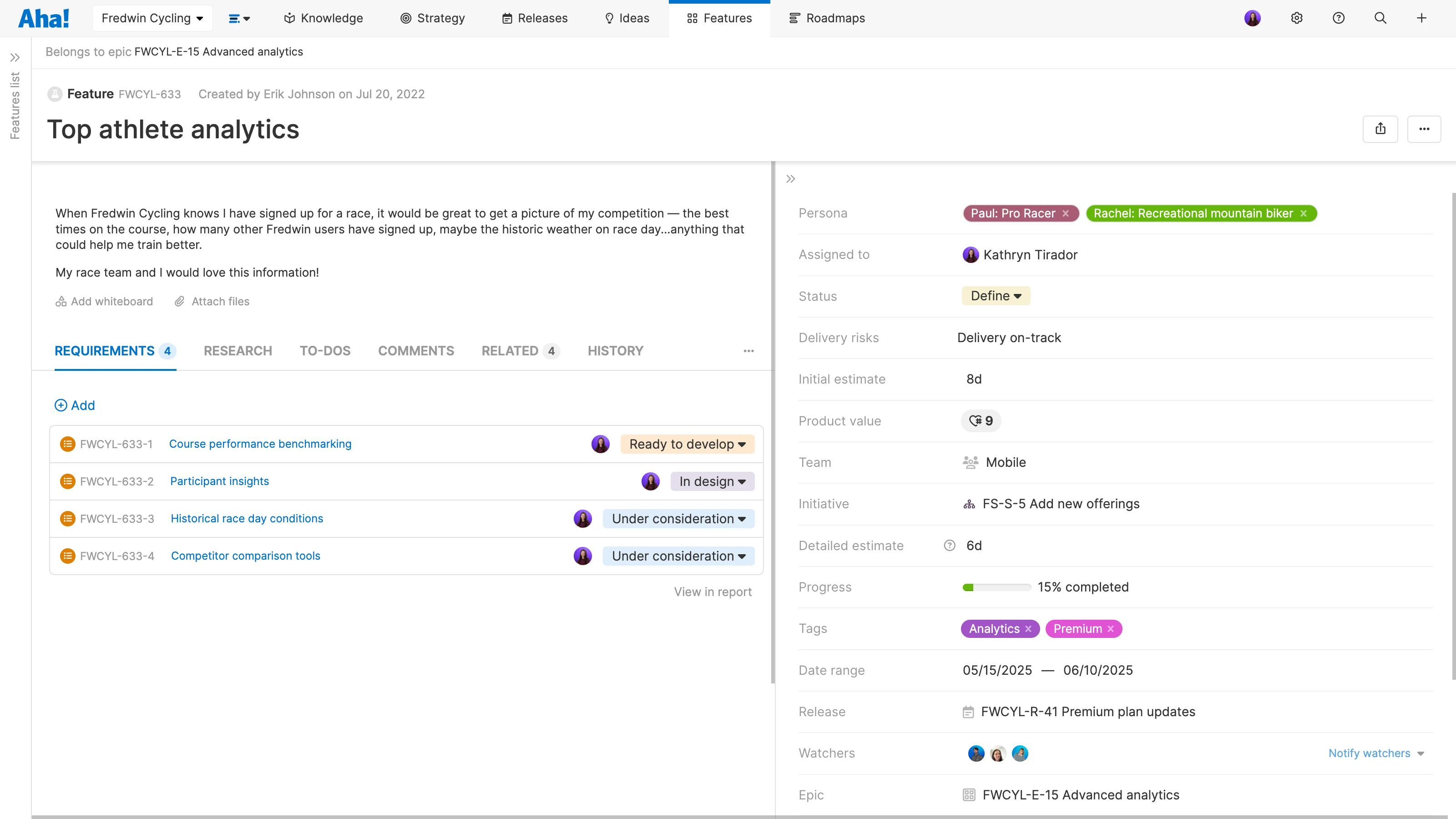Open the Participant insights requirement link

(219, 481)
